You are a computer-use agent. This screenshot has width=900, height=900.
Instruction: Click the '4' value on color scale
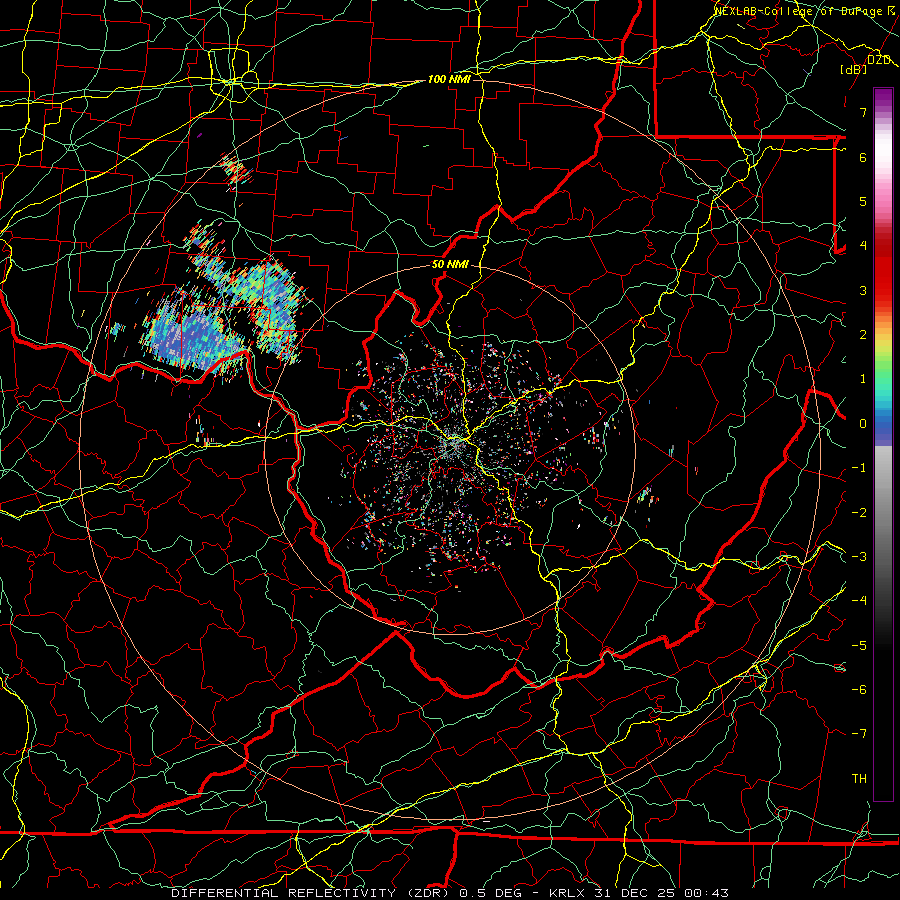click(863, 246)
